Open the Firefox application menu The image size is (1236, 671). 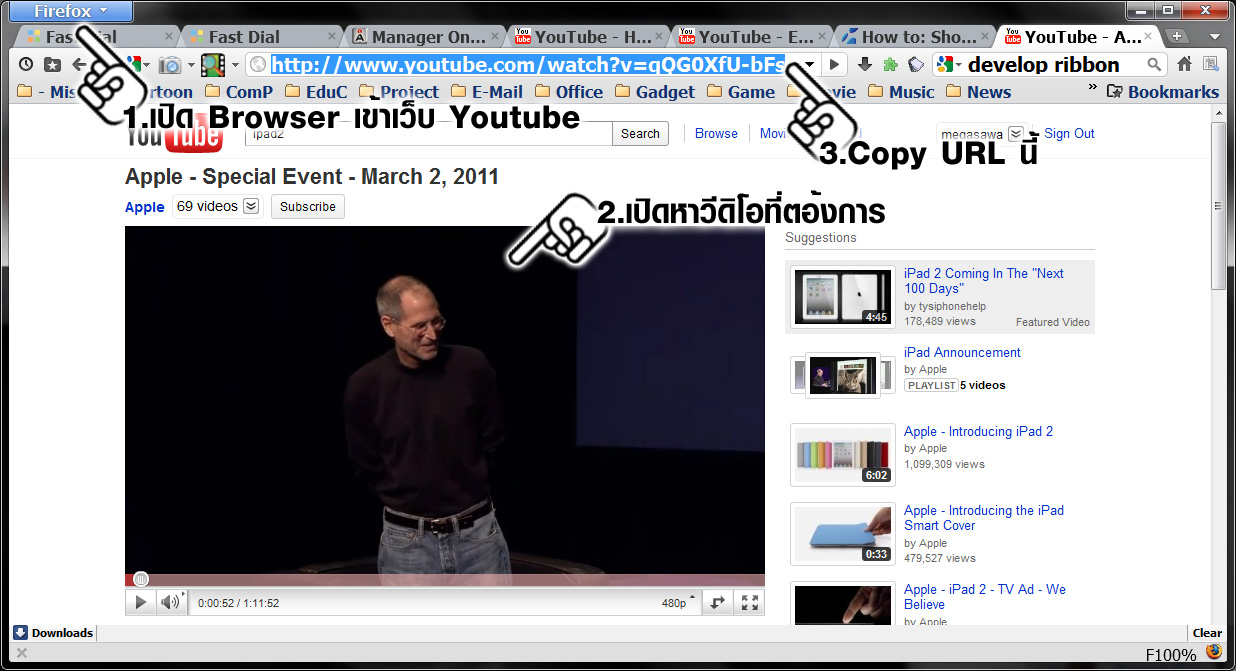click(x=69, y=12)
